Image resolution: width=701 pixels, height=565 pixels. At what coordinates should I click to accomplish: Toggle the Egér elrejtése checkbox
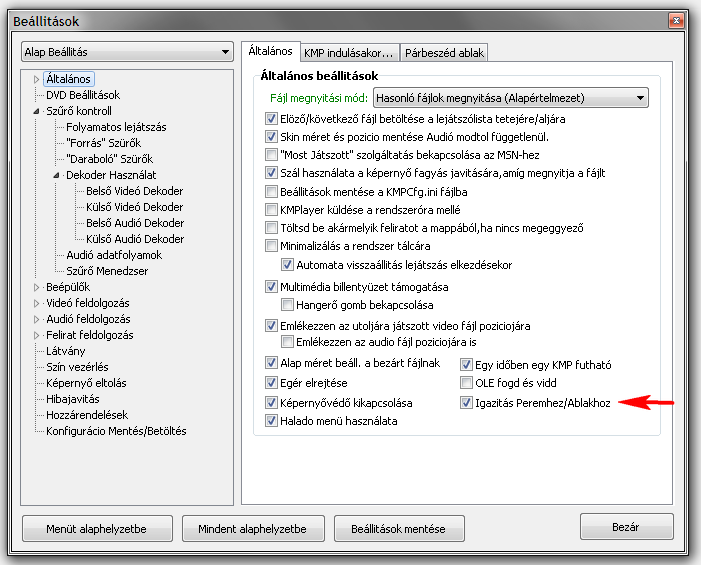(x=271, y=383)
